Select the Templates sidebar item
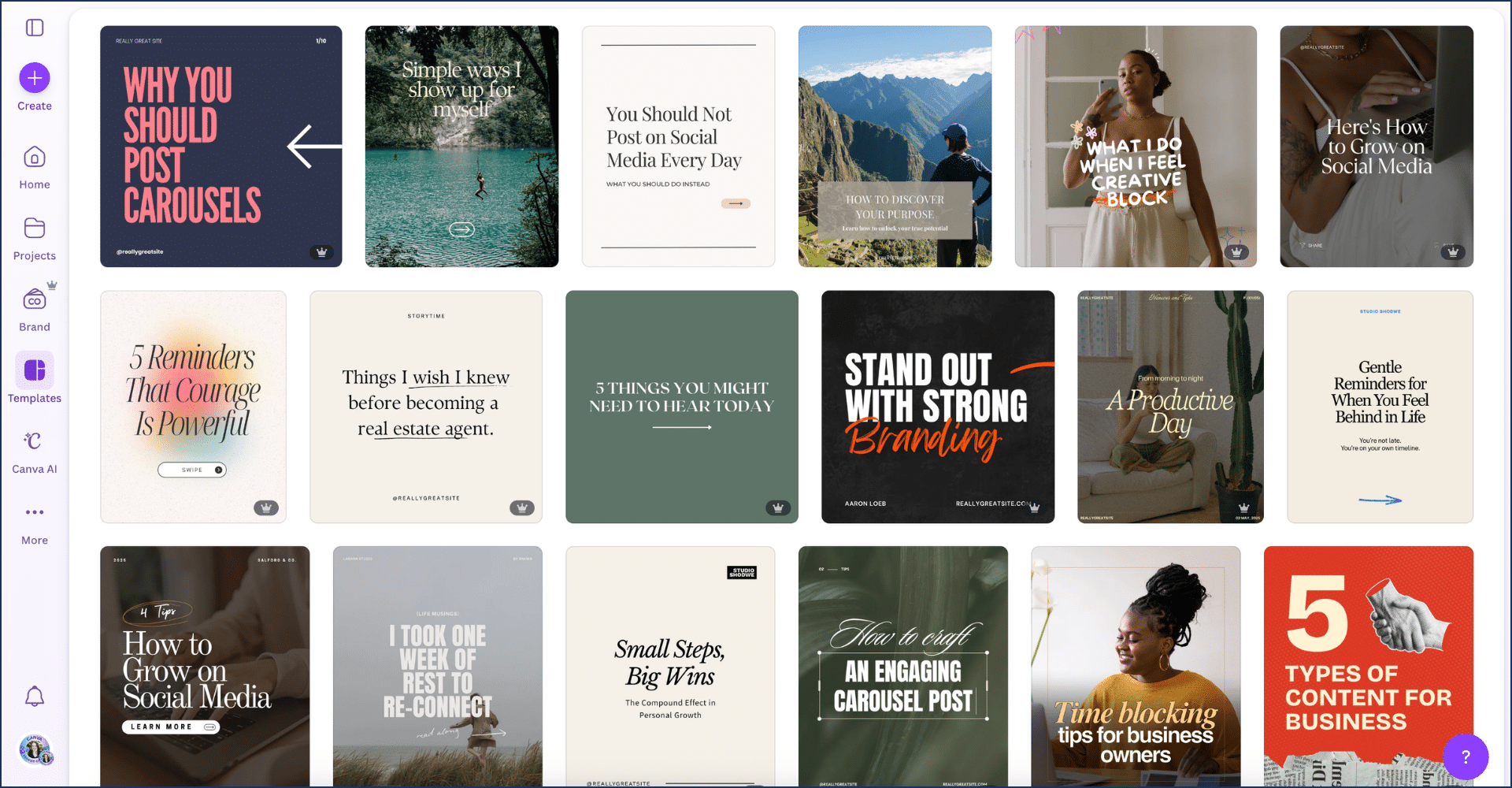Image resolution: width=1512 pixels, height=788 pixels. 35,379
